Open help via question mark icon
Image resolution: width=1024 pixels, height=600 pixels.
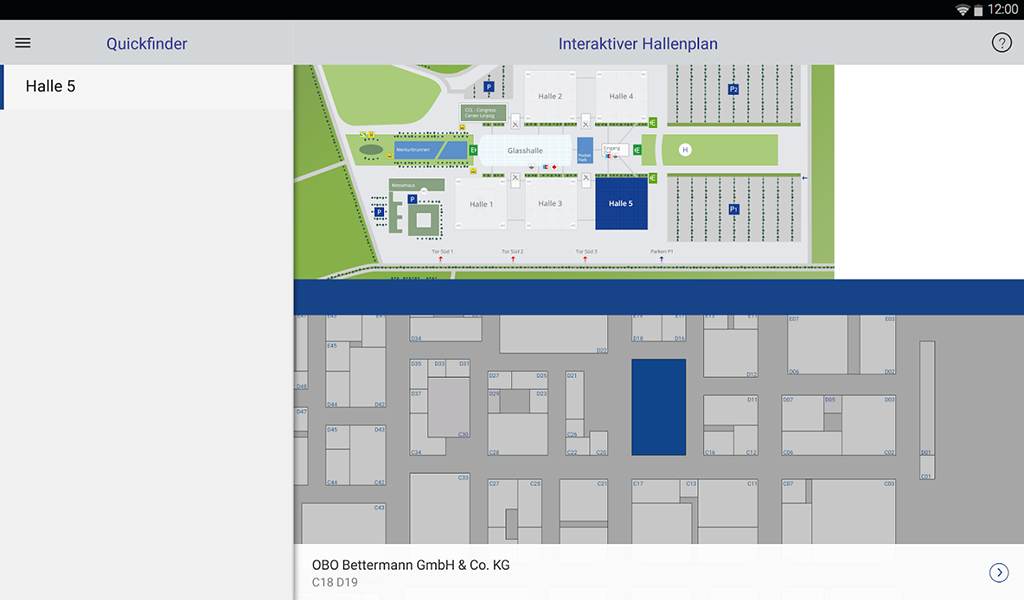[1001, 43]
